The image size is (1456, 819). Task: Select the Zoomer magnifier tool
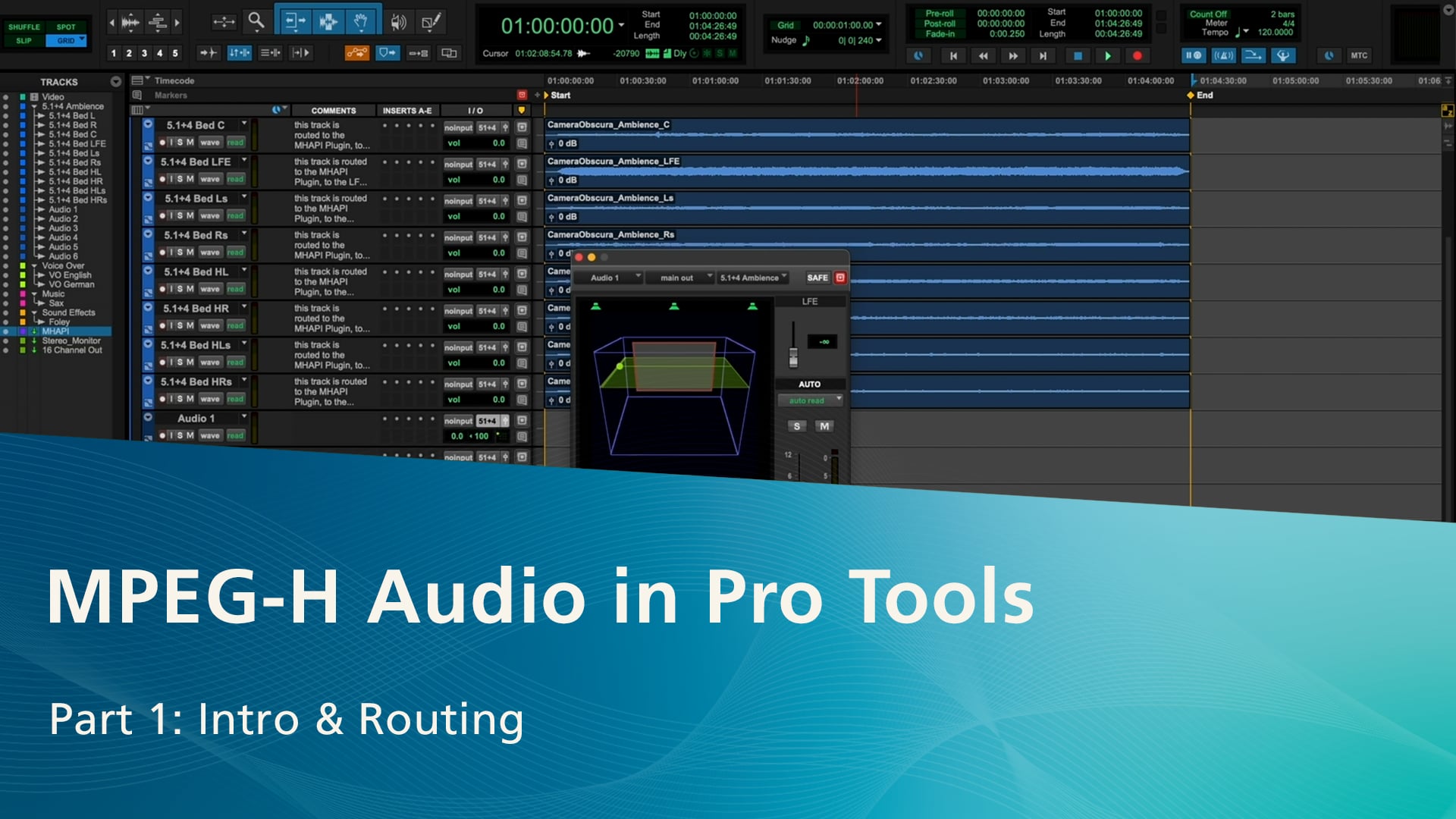[256, 21]
